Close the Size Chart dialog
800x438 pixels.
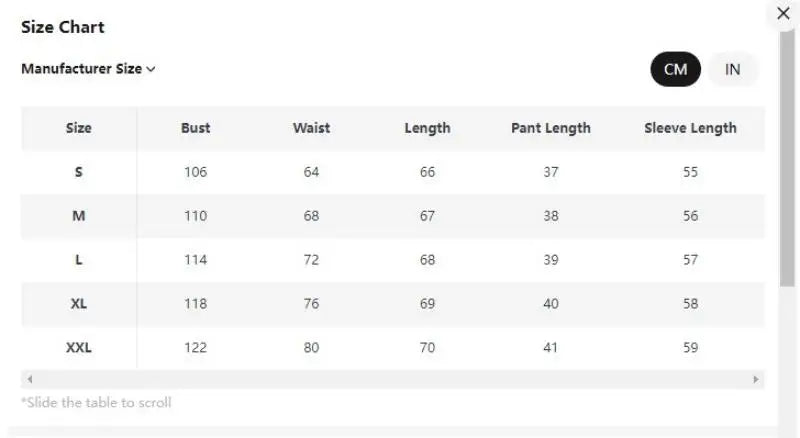click(x=783, y=13)
